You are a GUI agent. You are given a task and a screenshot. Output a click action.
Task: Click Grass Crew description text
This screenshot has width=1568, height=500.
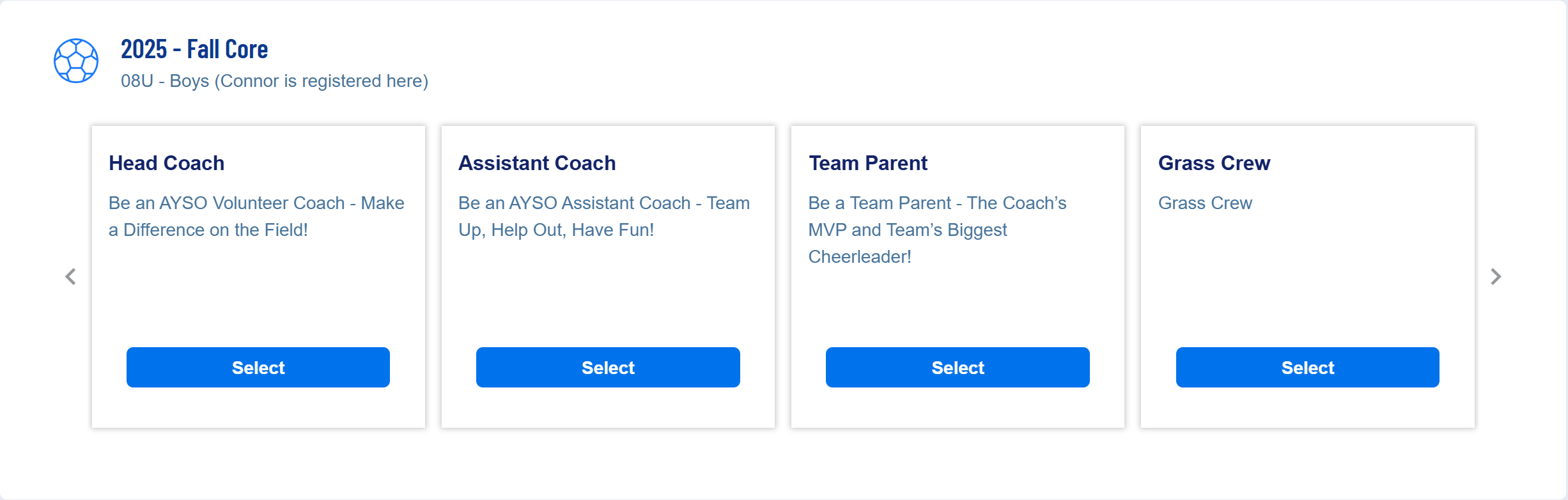[1205, 203]
